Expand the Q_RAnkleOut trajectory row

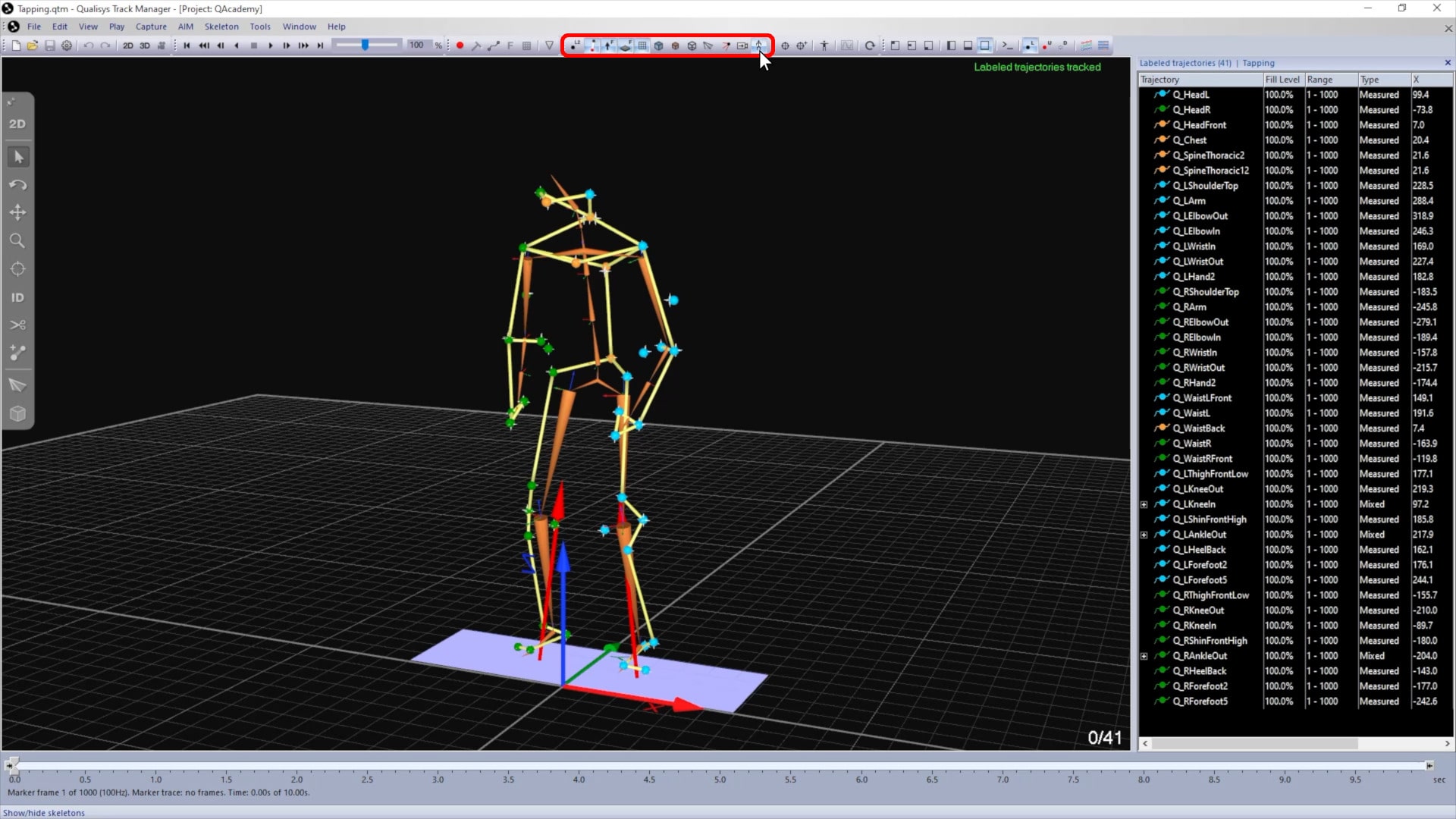(x=1144, y=656)
